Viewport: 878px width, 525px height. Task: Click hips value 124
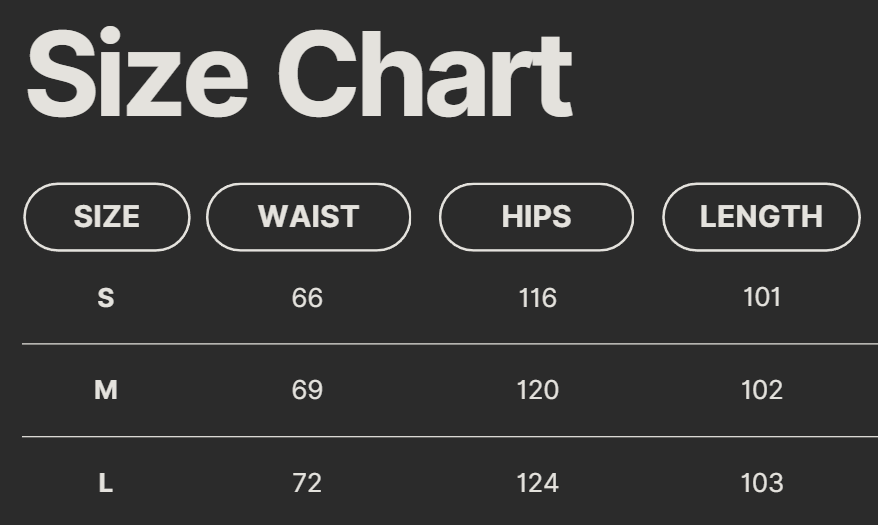[x=537, y=483]
